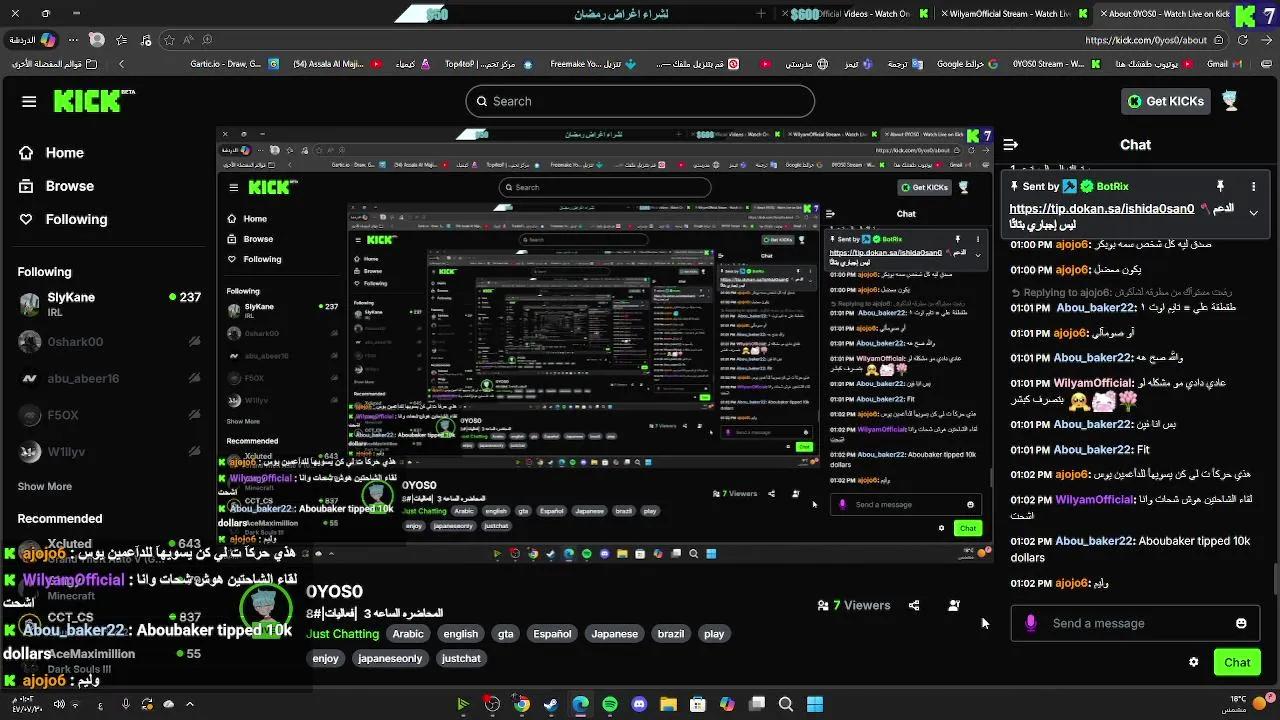Open File Explorer from the taskbar
Image resolution: width=1280 pixels, height=720 pixels.
(x=669, y=704)
